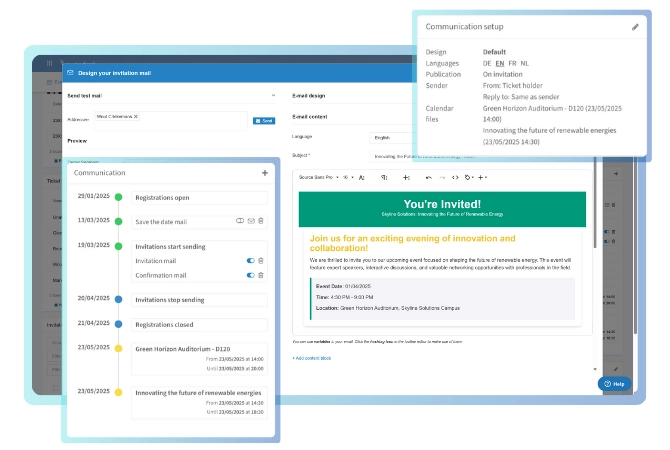Screen dimensions: 670x450
Task: Add a communication item with the plus icon
Action: tap(265, 173)
